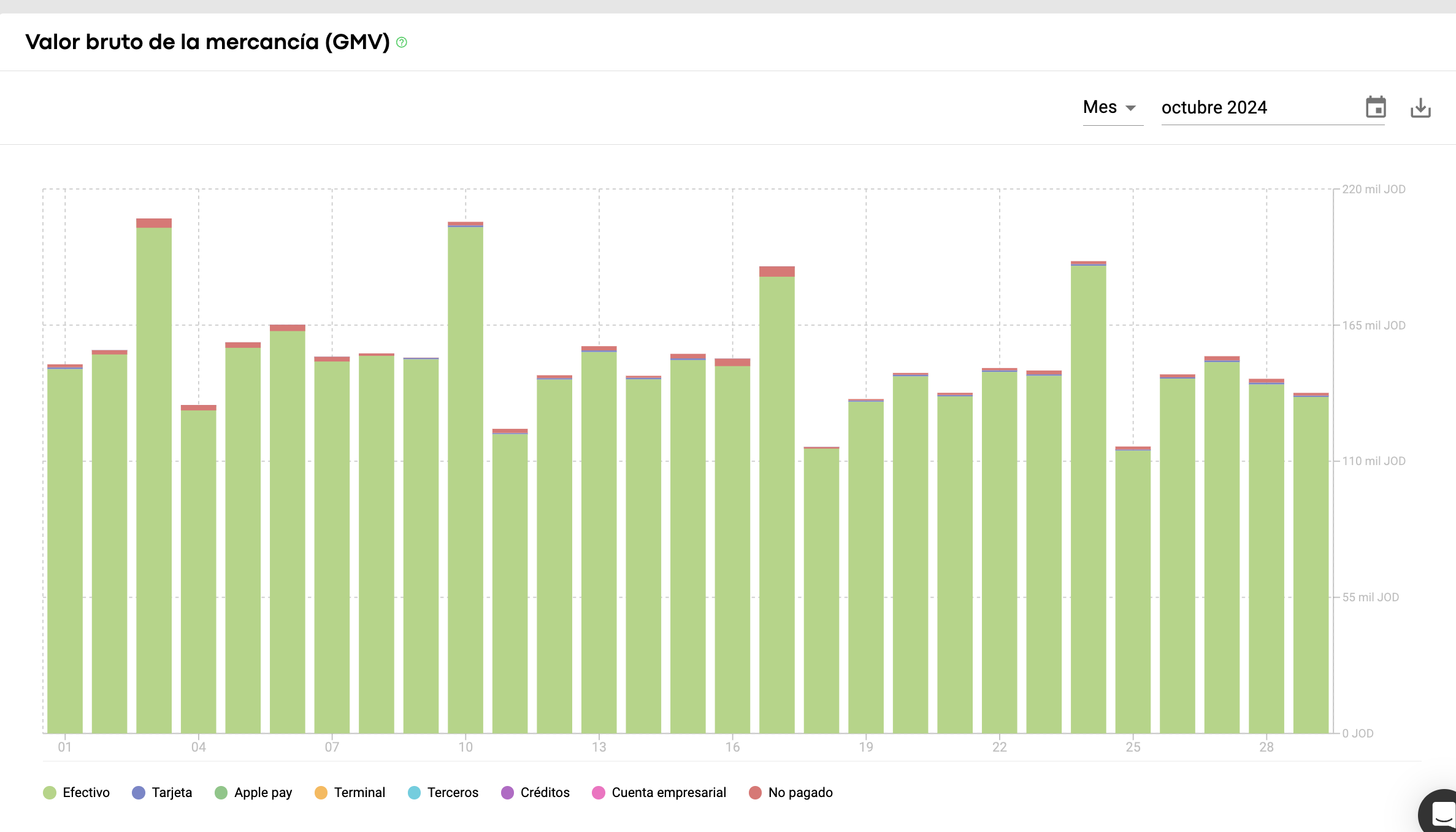Click the Efectivo green legend dot

[x=50, y=793]
